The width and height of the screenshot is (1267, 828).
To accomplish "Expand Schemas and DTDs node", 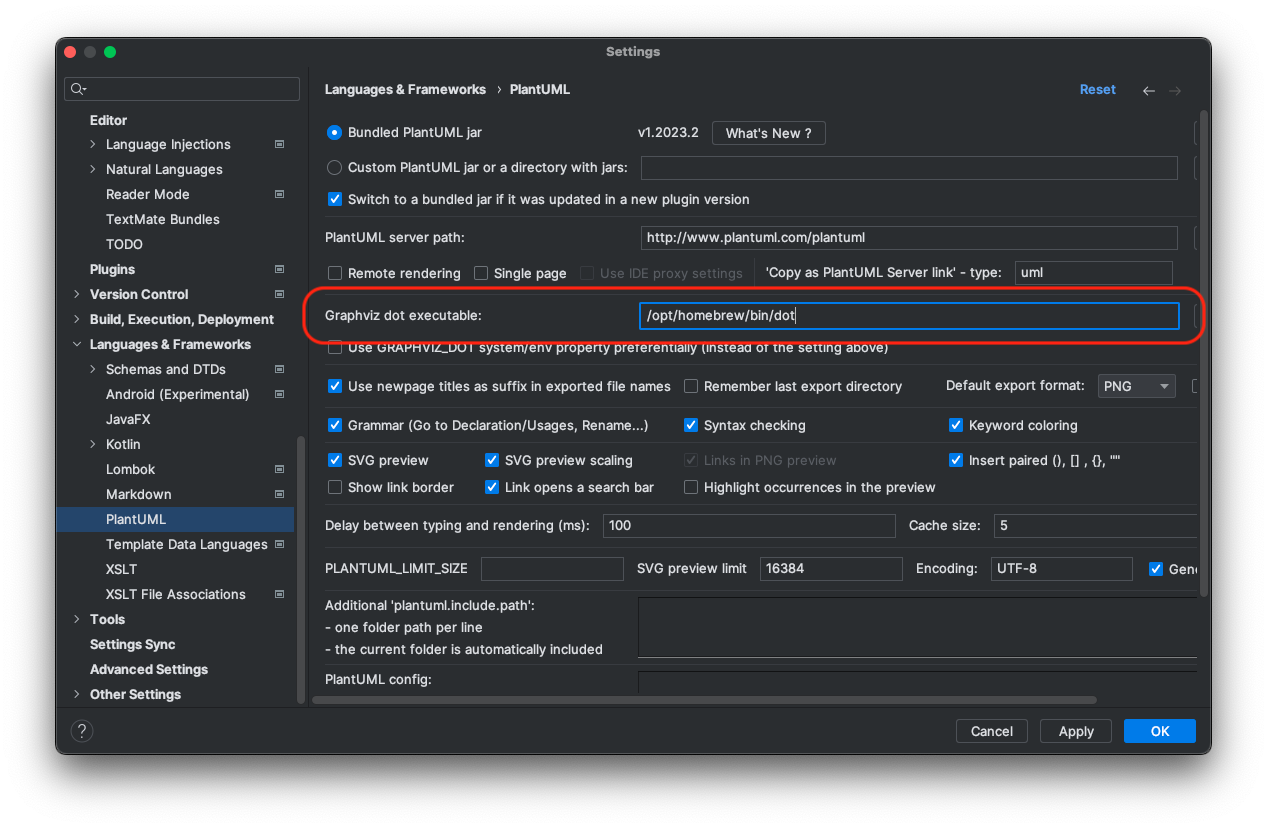I will (93, 369).
